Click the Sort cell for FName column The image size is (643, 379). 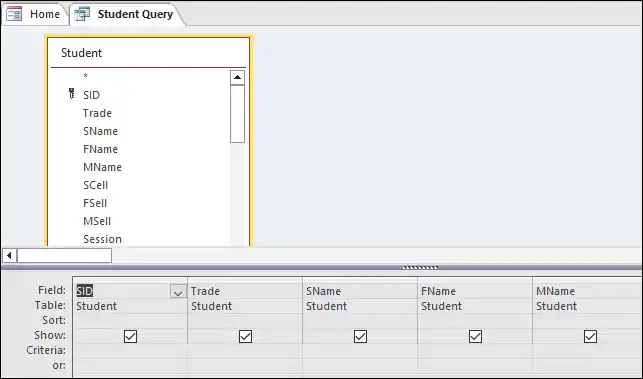click(475, 321)
